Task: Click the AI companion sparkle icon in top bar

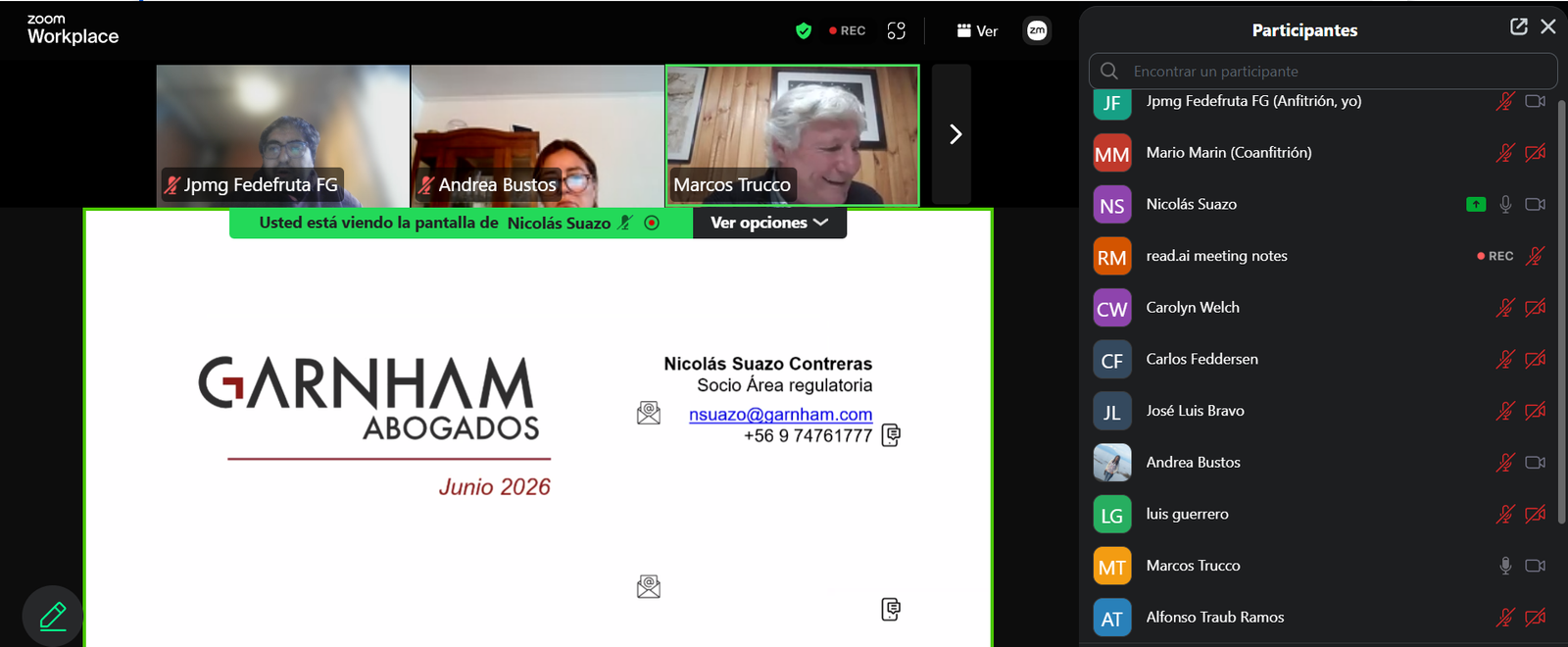Action: (896, 31)
